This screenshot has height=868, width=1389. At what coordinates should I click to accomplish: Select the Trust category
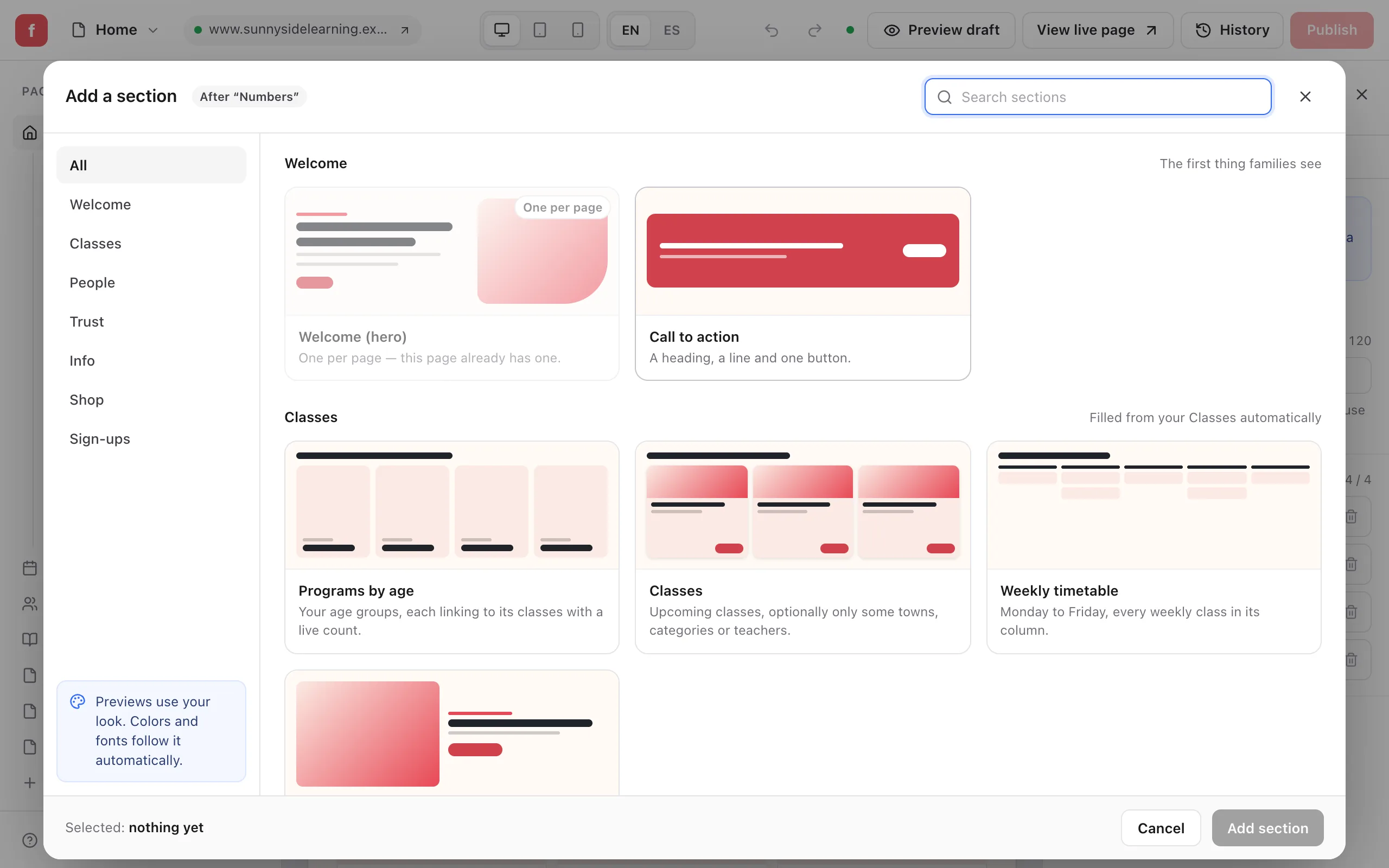[x=151, y=322]
